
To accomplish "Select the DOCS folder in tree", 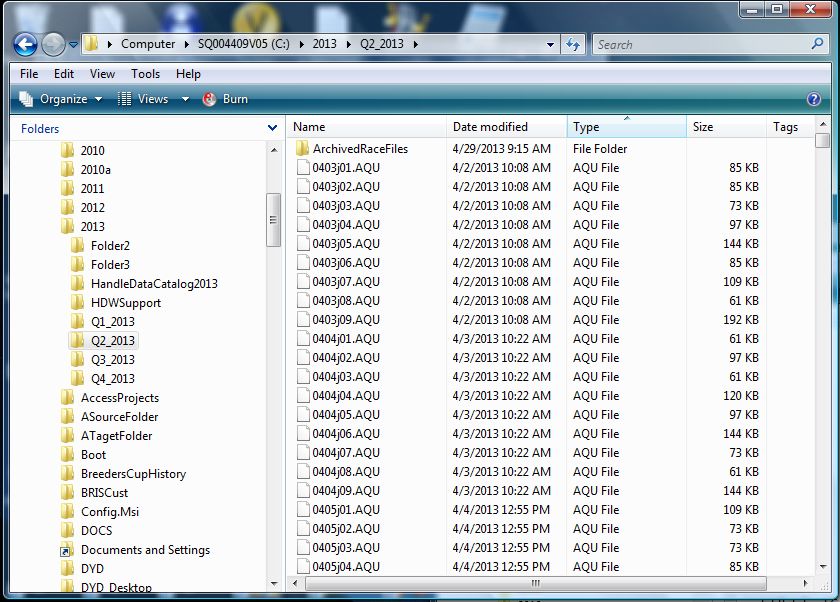I will pyautogui.click(x=96, y=531).
